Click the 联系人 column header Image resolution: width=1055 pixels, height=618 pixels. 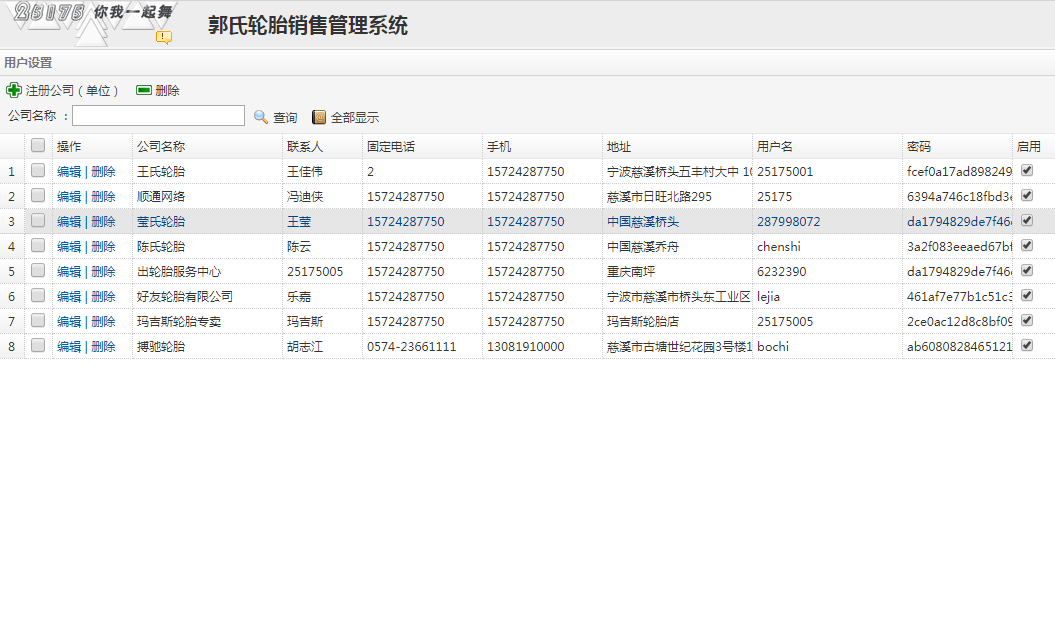click(x=304, y=147)
